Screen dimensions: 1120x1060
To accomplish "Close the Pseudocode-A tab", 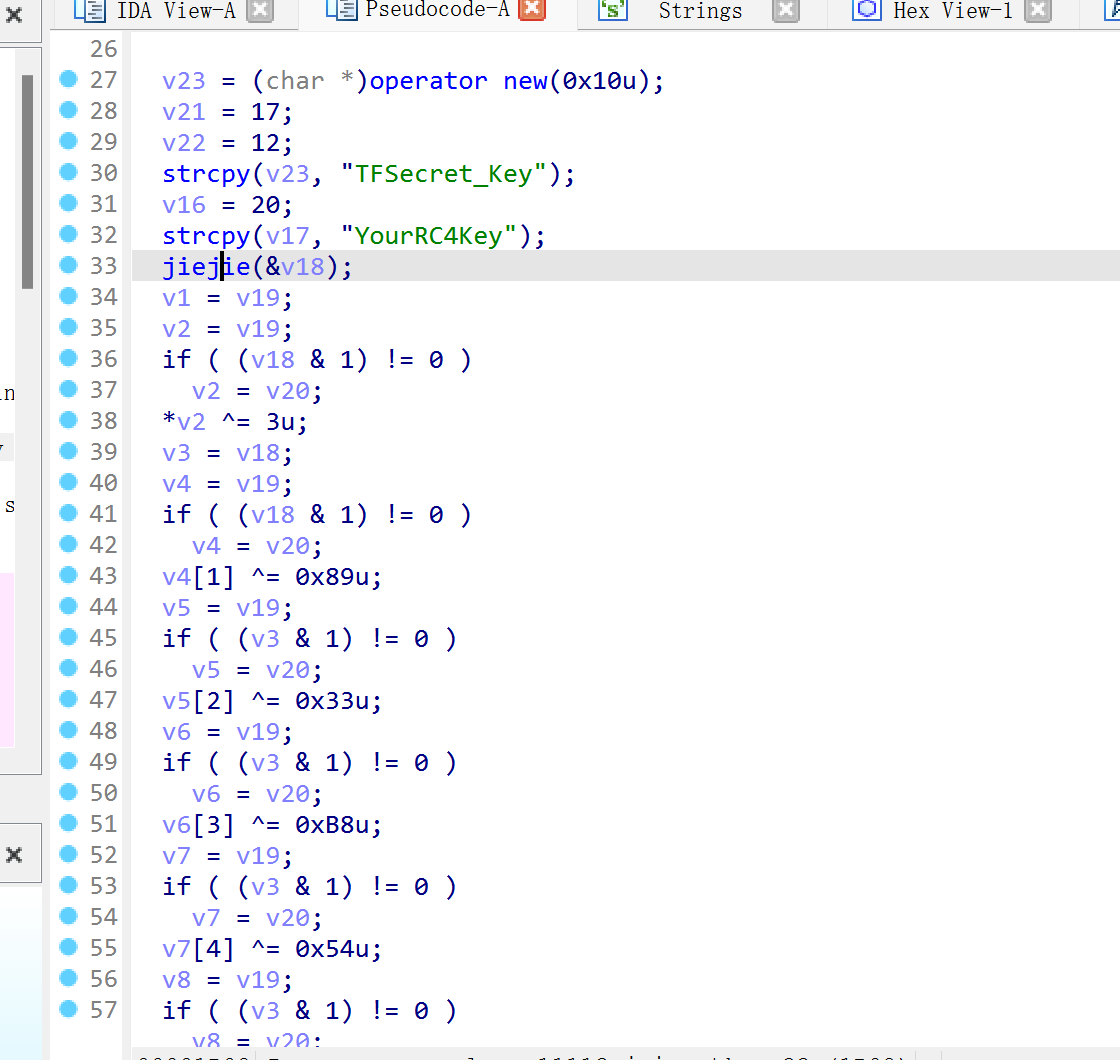I will 532,11.
